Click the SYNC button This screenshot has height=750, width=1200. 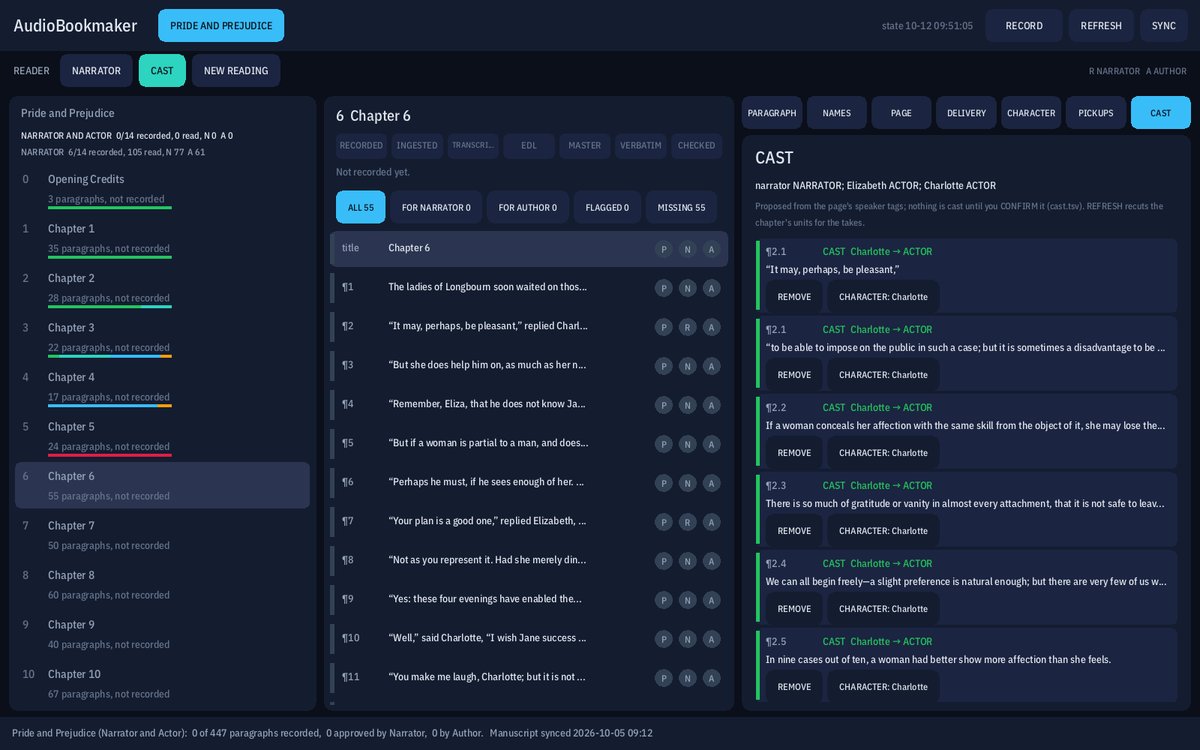click(x=1164, y=26)
